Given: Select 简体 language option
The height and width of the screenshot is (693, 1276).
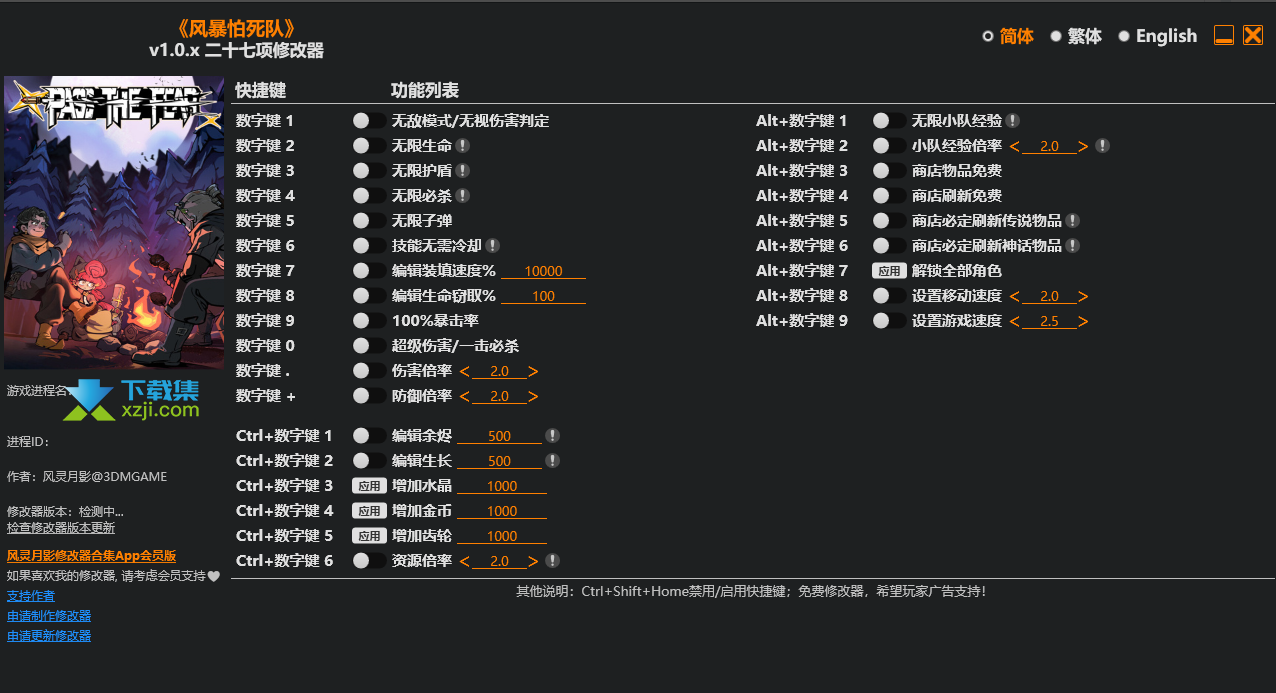Looking at the screenshot, I should tap(1008, 36).
